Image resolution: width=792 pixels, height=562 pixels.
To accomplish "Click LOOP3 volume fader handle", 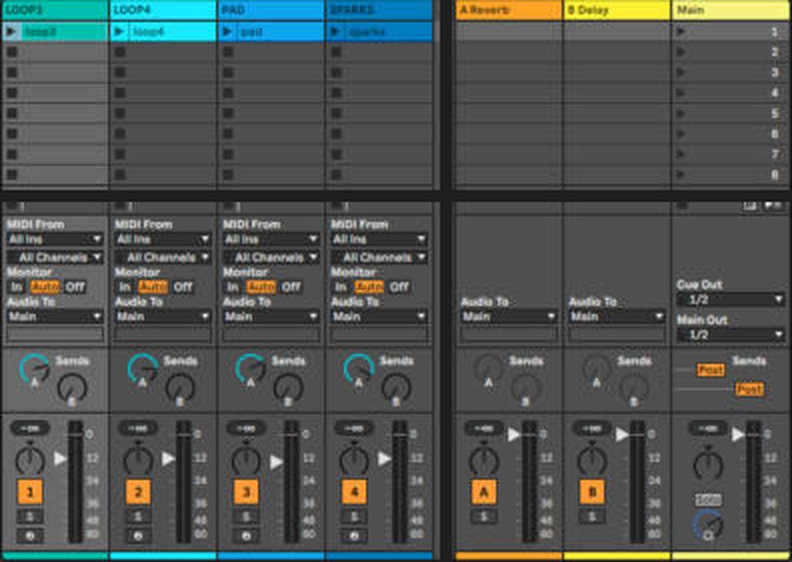I will pyautogui.click(x=60, y=458).
